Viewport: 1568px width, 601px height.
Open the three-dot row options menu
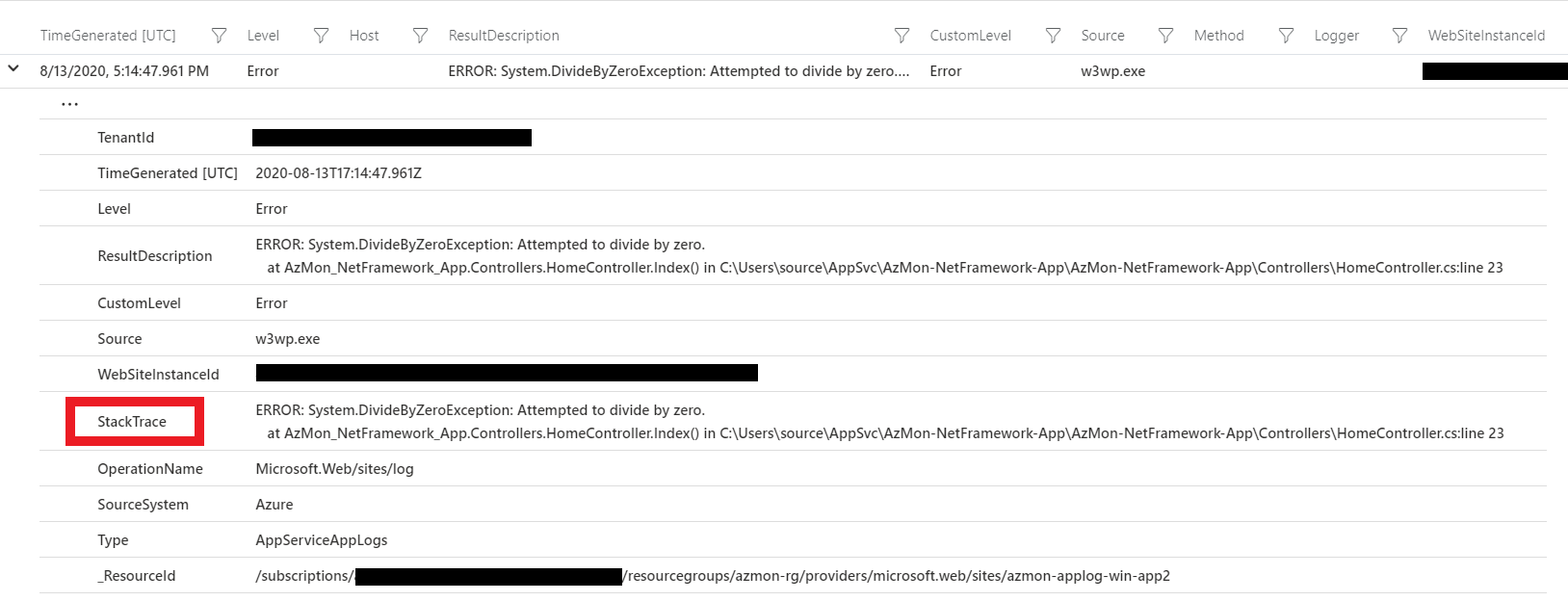click(x=69, y=104)
